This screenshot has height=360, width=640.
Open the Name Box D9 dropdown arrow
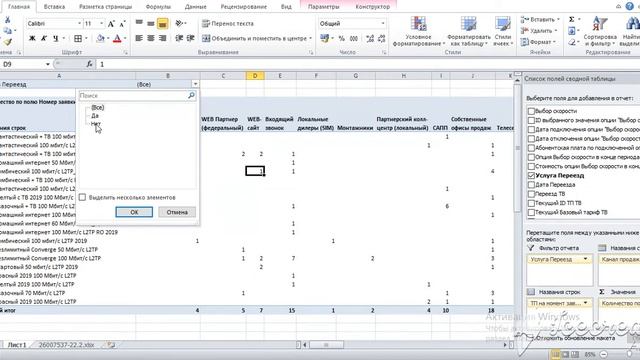(48, 64)
